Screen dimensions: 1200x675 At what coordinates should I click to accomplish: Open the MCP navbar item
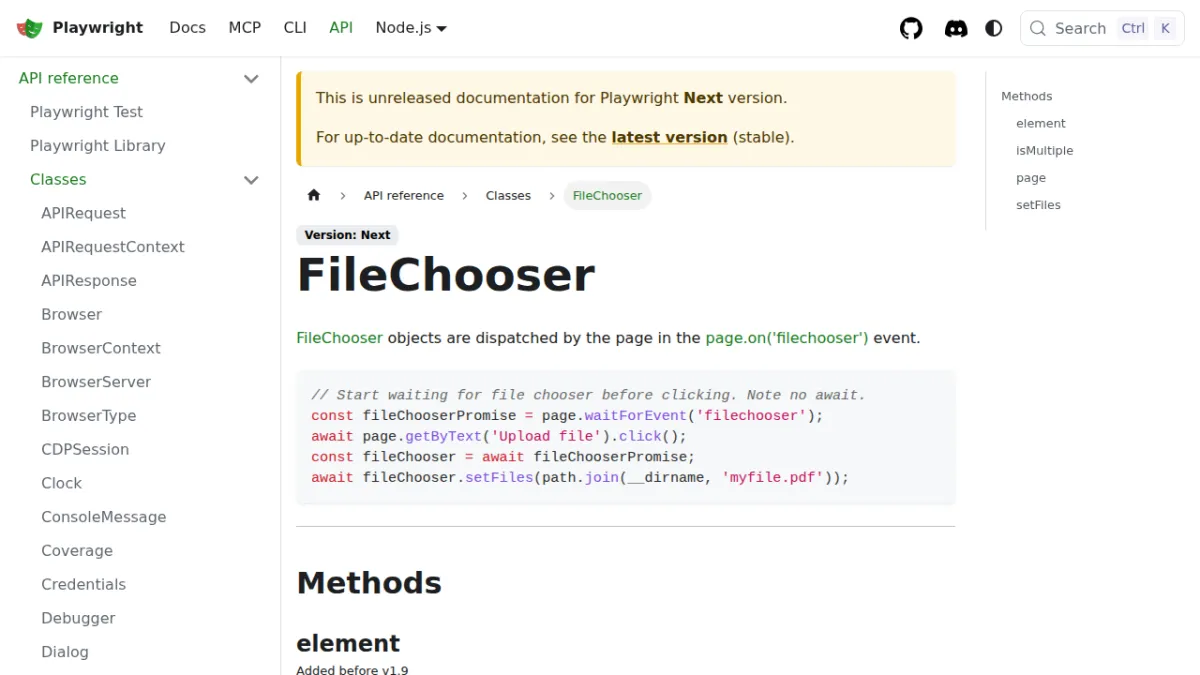(x=245, y=28)
